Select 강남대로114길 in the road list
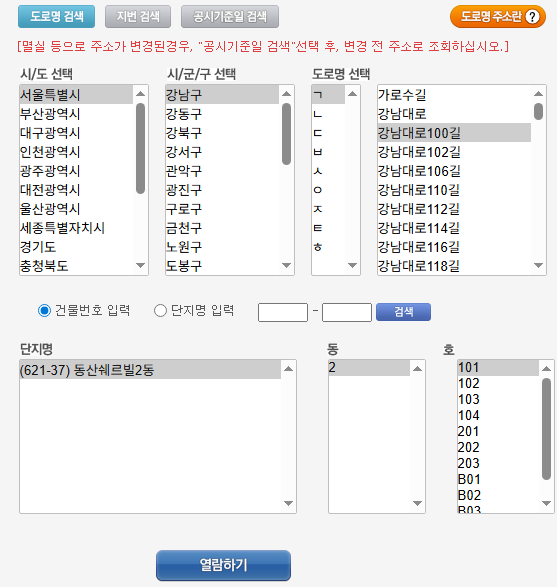Image resolution: width=557 pixels, height=587 pixels. [x=454, y=228]
